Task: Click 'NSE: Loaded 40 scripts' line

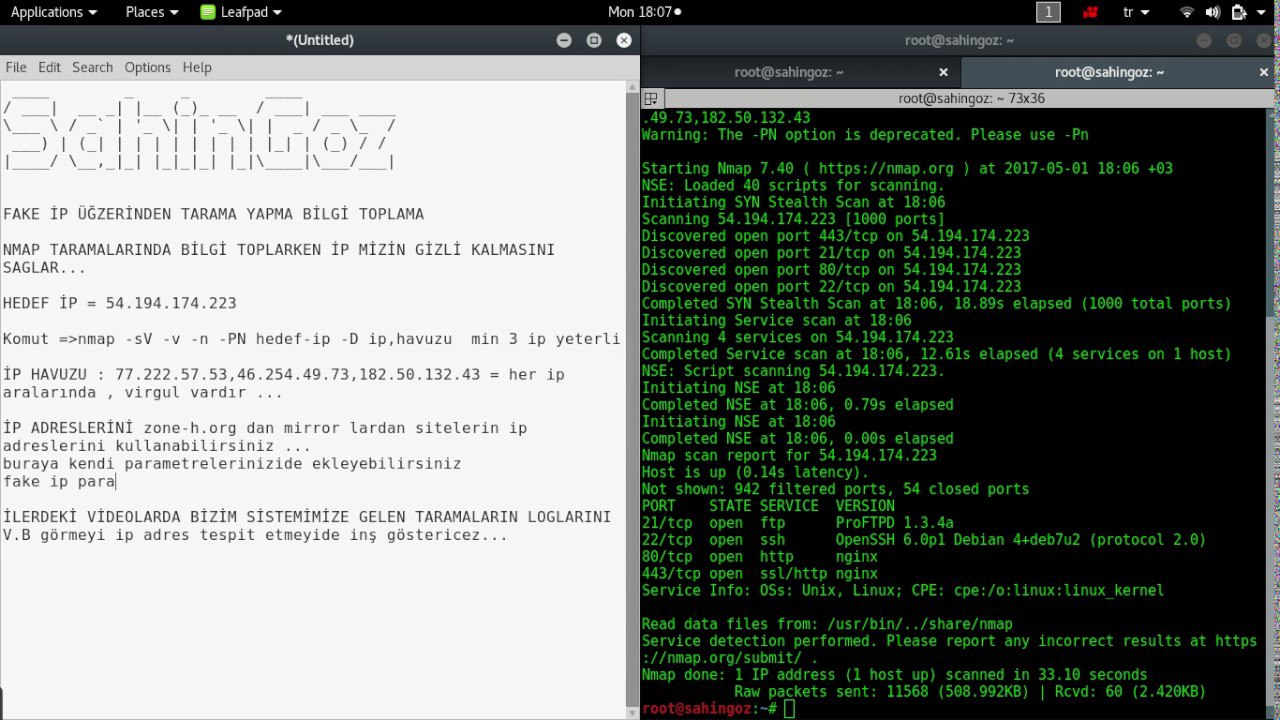Action: (x=793, y=185)
